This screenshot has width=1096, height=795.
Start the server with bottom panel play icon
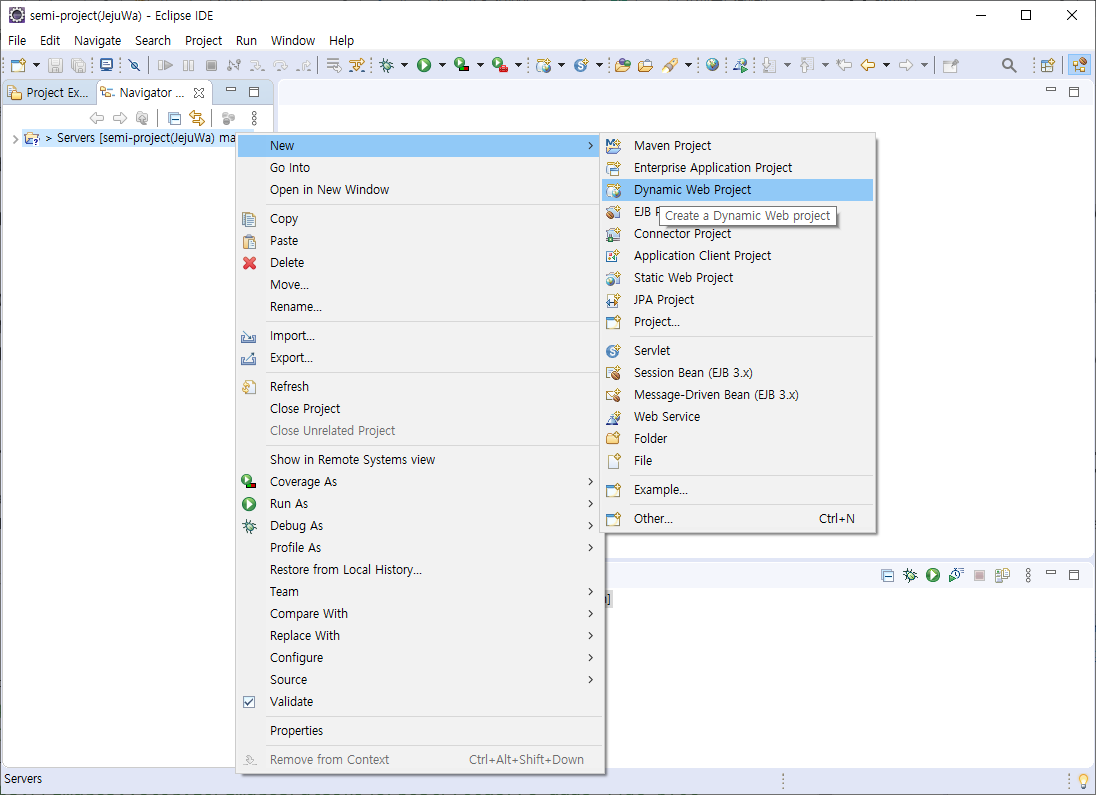933,575
